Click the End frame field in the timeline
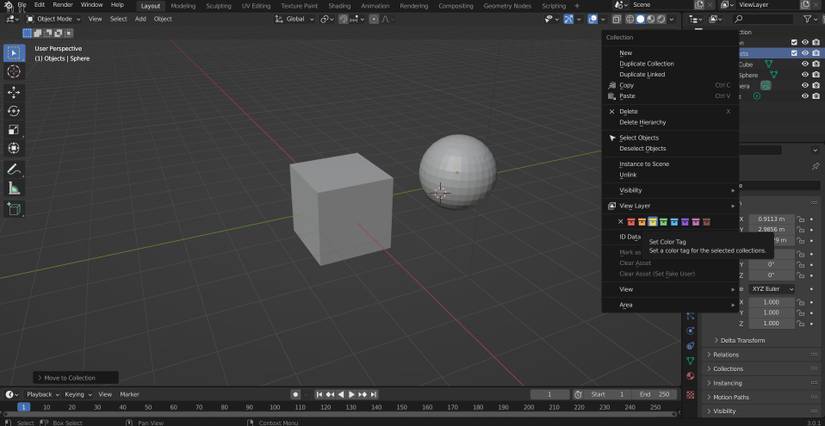Viewport: 825px width, 426px height. [x=655, y=394]
